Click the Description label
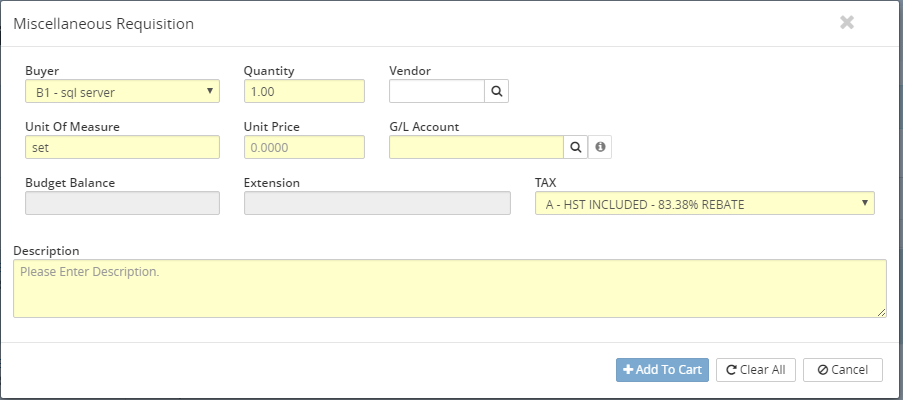 (x=46, y=250)
